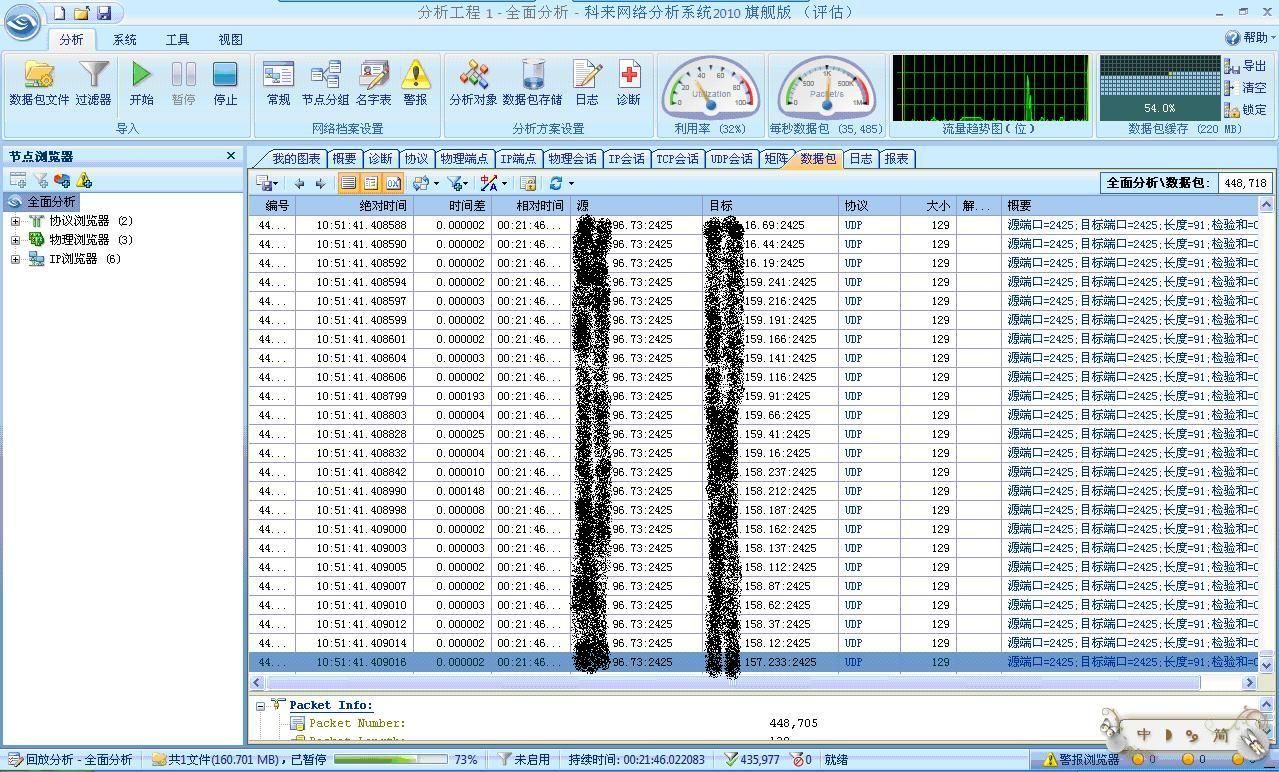Viewport: 1279px width, 772px height.
Task: Toggle the packet detail view button
Action: tap(371, 183)
